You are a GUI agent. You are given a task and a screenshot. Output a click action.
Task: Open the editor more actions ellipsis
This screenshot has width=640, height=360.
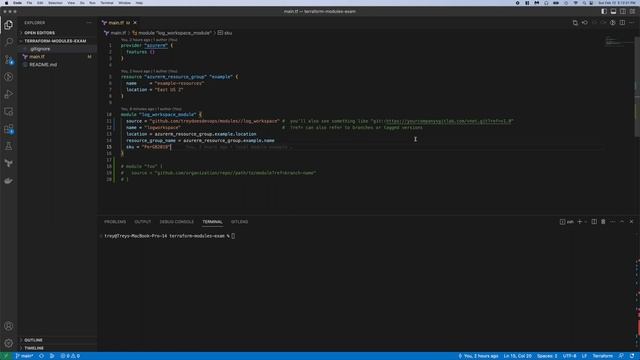631,23
